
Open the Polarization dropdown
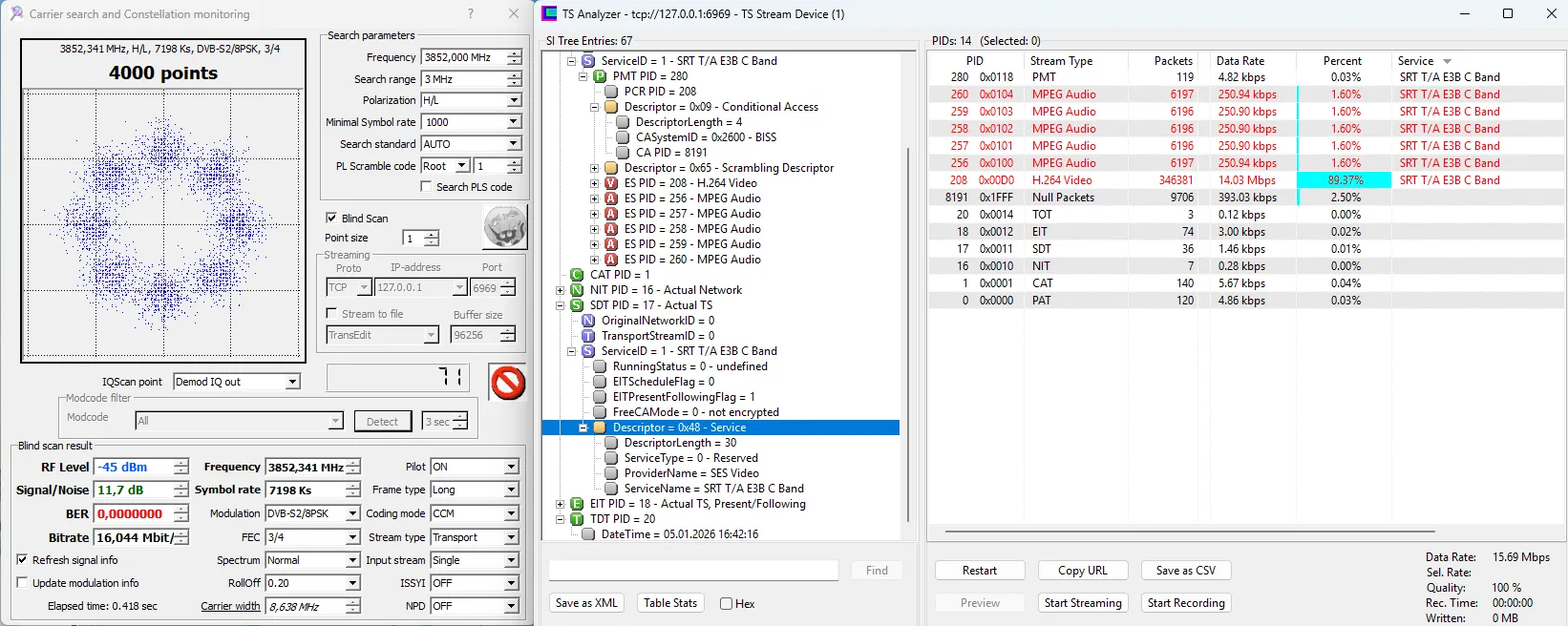click(x=514, y=100)
